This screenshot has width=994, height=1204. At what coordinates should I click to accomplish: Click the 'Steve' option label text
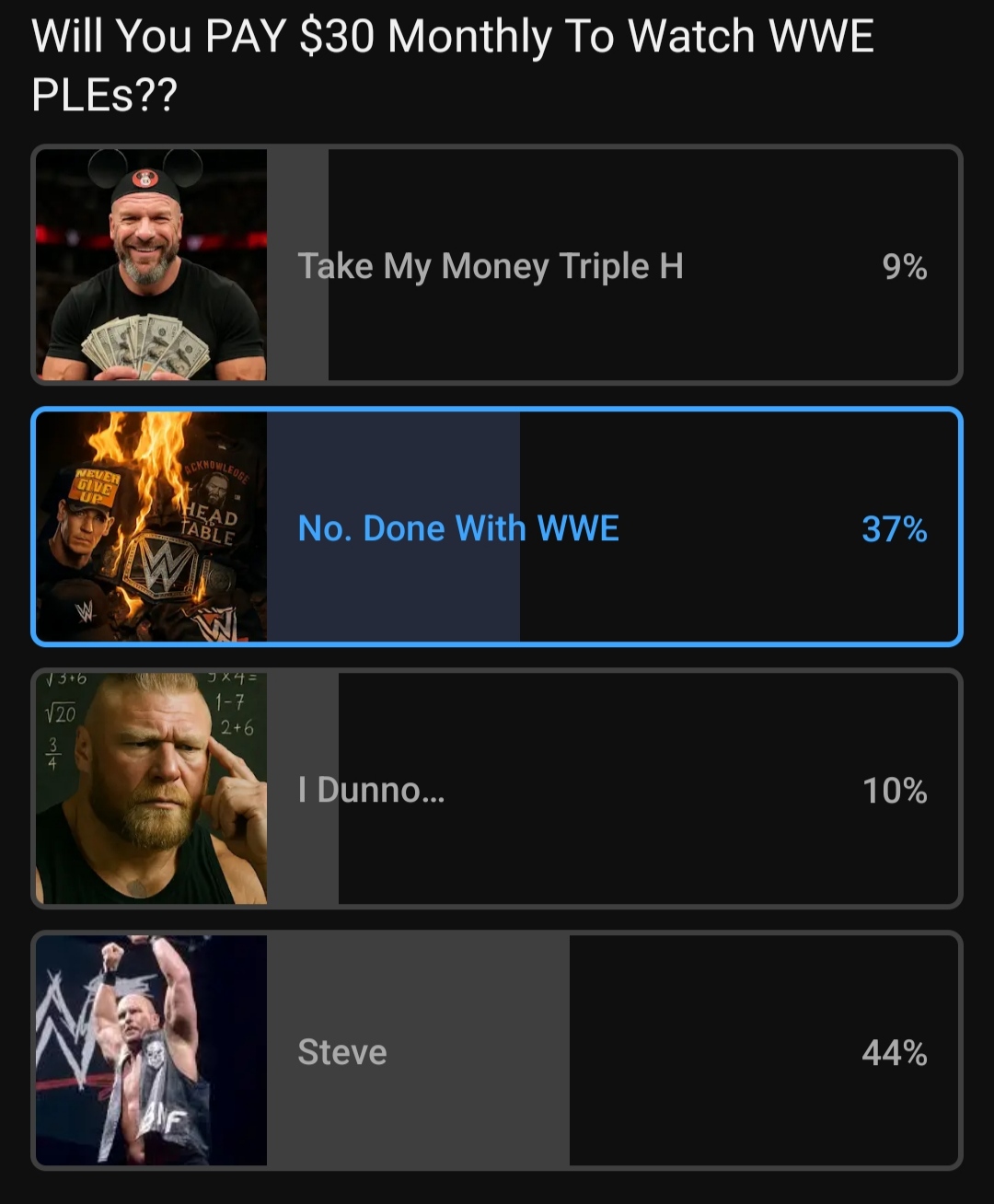click(x=342, y=1052)
